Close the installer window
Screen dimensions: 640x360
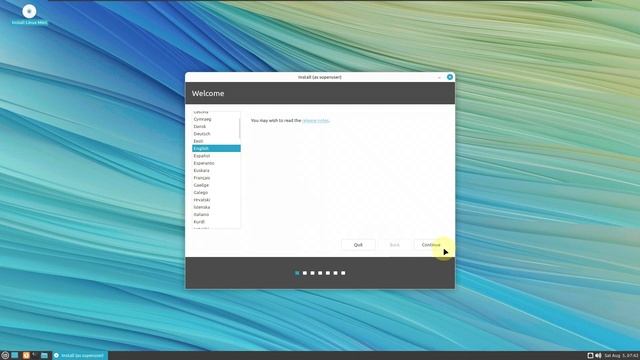[x=449, y=77]
